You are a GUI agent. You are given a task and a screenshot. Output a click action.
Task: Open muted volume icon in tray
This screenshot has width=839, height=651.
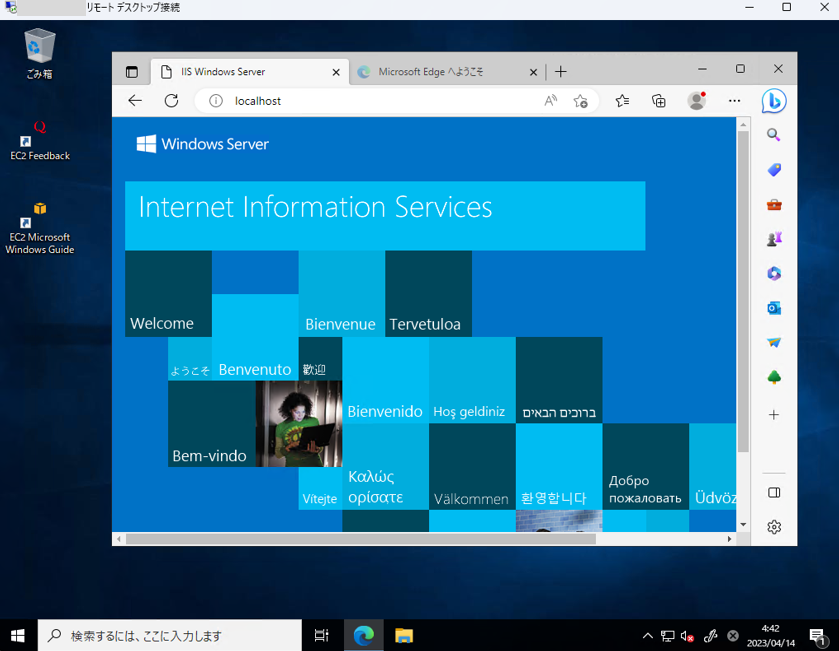click(x=687, y=636)
